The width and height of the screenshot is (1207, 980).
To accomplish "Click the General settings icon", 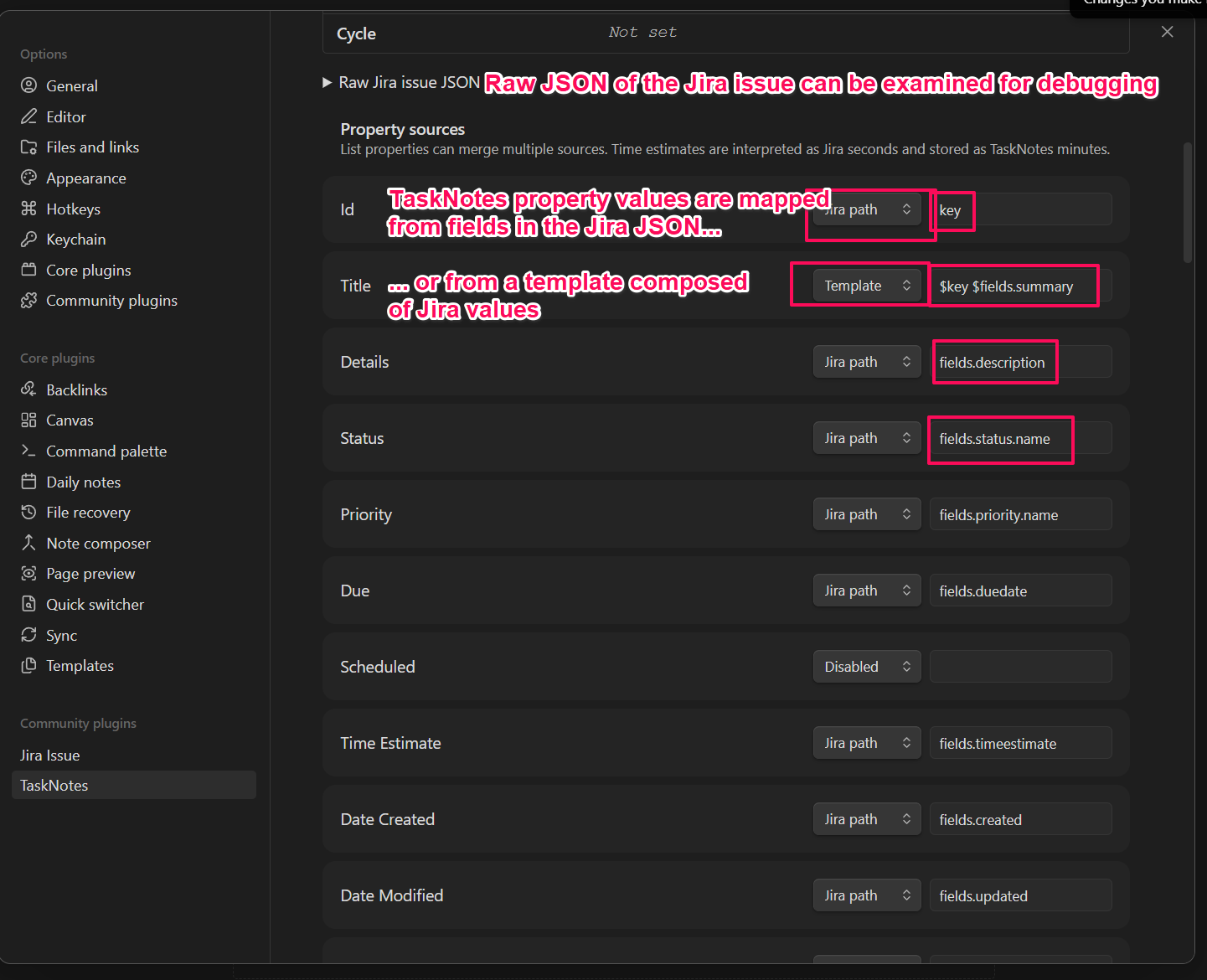I will 29,85.
